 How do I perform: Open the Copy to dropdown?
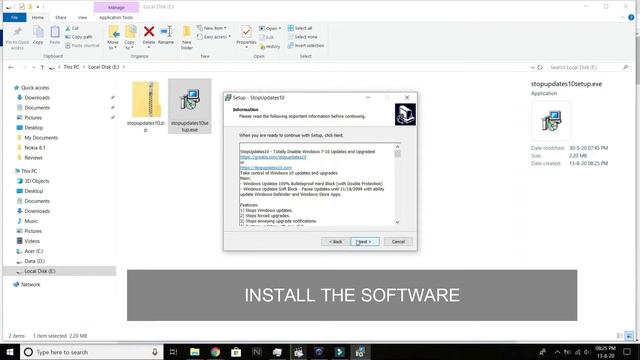[130, 38]
